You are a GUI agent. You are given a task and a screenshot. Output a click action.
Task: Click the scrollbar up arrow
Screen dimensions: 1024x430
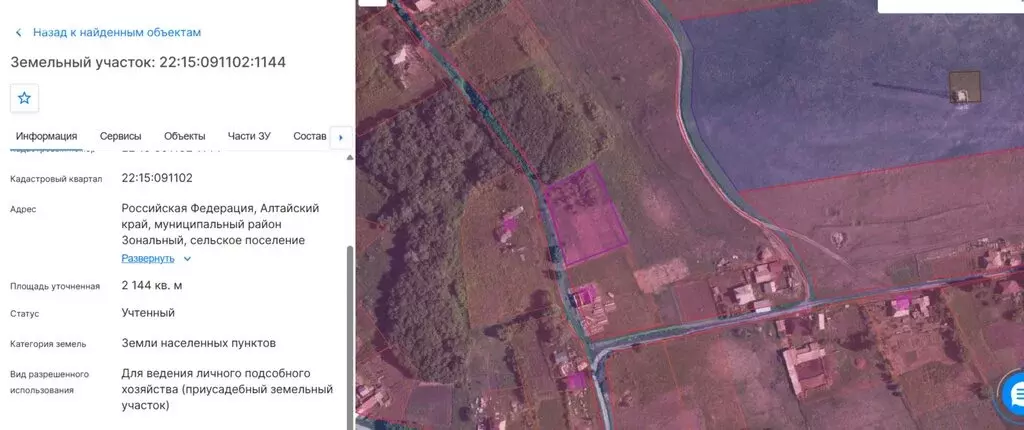tap(349, 157)
